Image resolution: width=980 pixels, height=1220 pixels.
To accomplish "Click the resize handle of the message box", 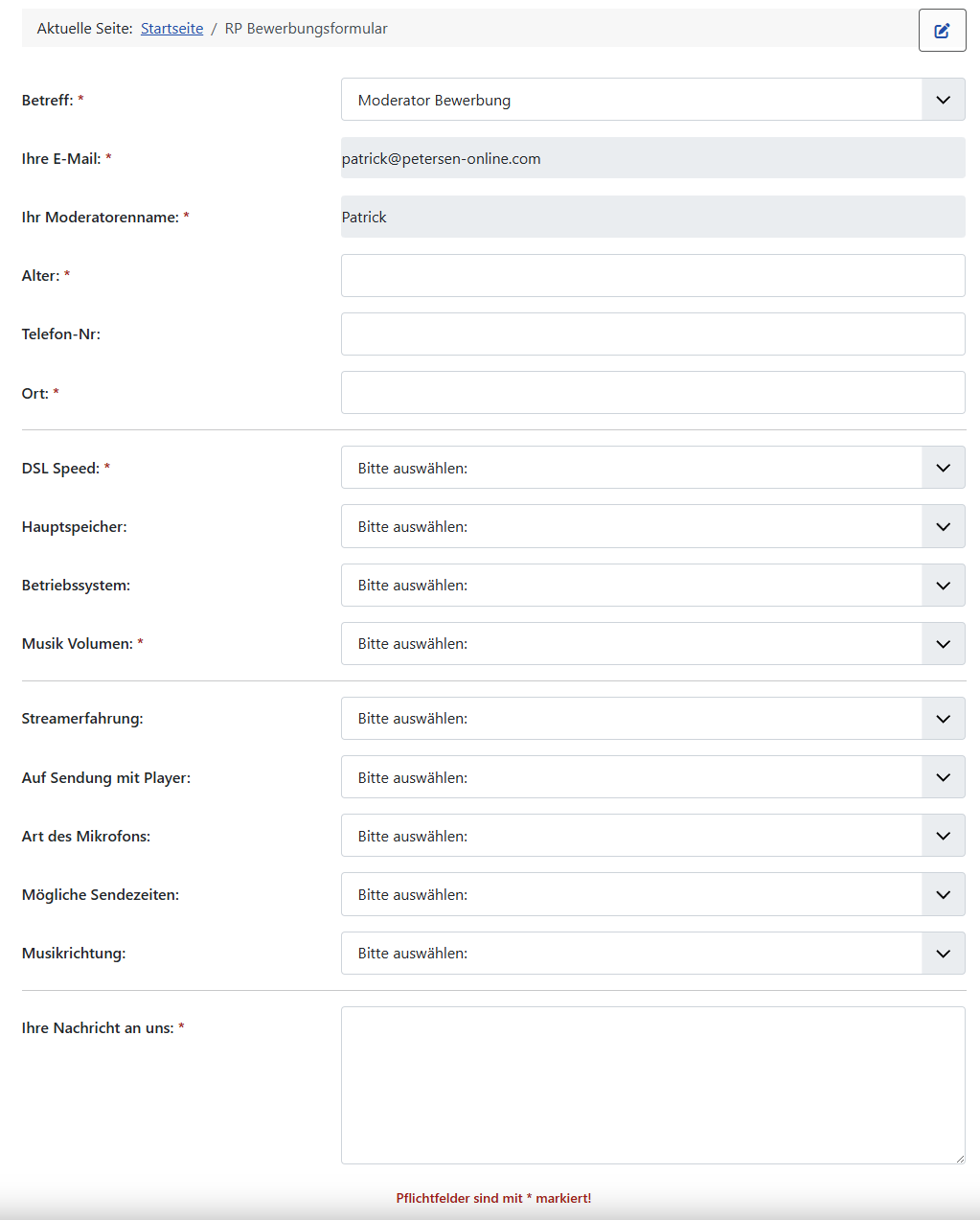I will [x=961, y=1157].
